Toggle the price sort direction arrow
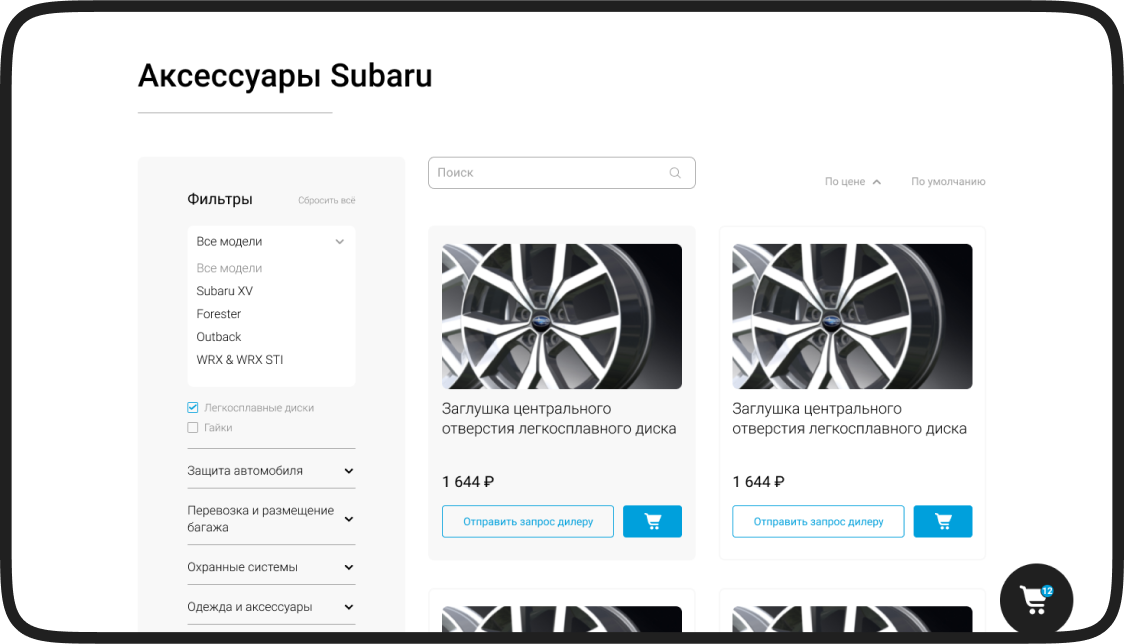 [x=877, y=182]
